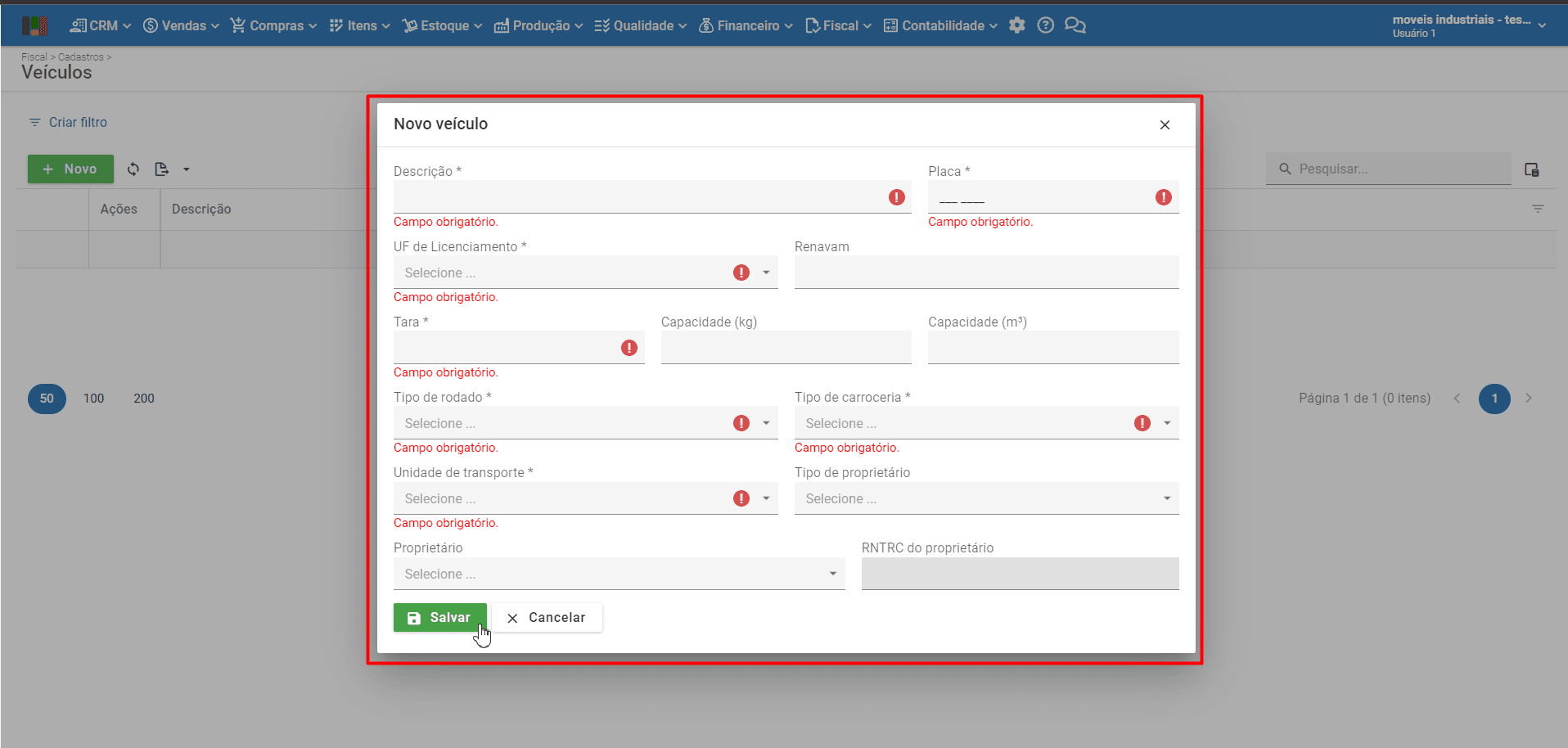1568x748 pixels.
Task: Open the Financeiro menu
Action: tap(746, 25)
